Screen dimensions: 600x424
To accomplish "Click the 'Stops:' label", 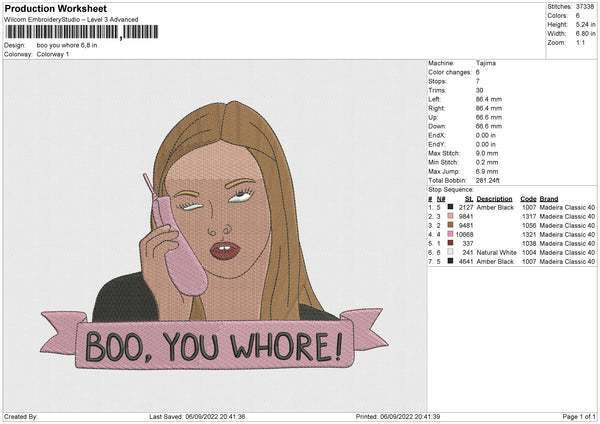I will (437, 81).
